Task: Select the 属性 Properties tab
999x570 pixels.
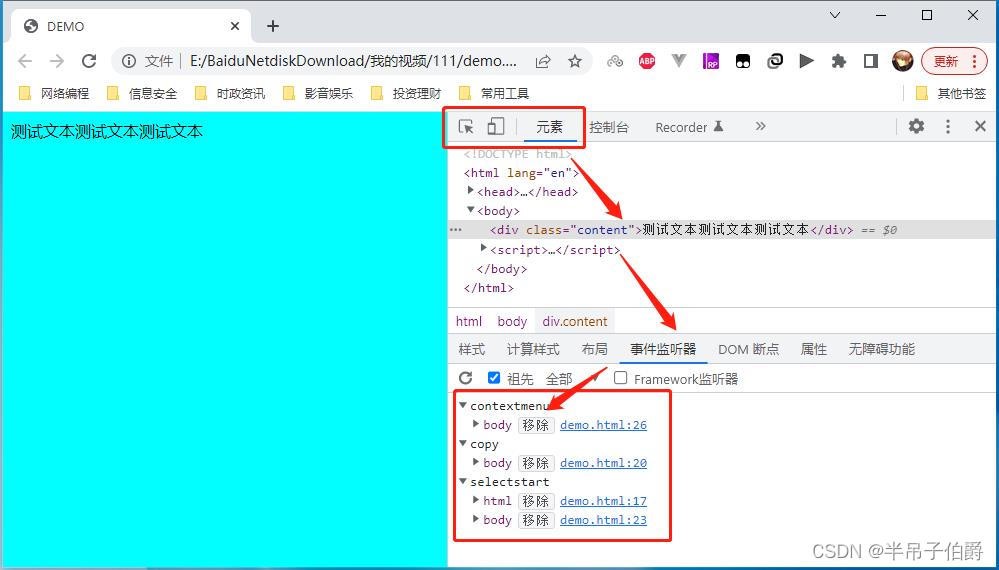Action: [x=814, y=349]
